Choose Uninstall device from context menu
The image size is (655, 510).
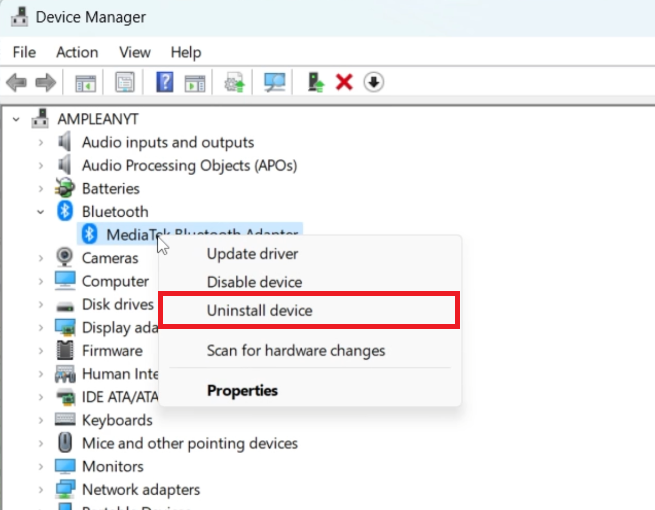pyautogui.click(x=260, y=311)
